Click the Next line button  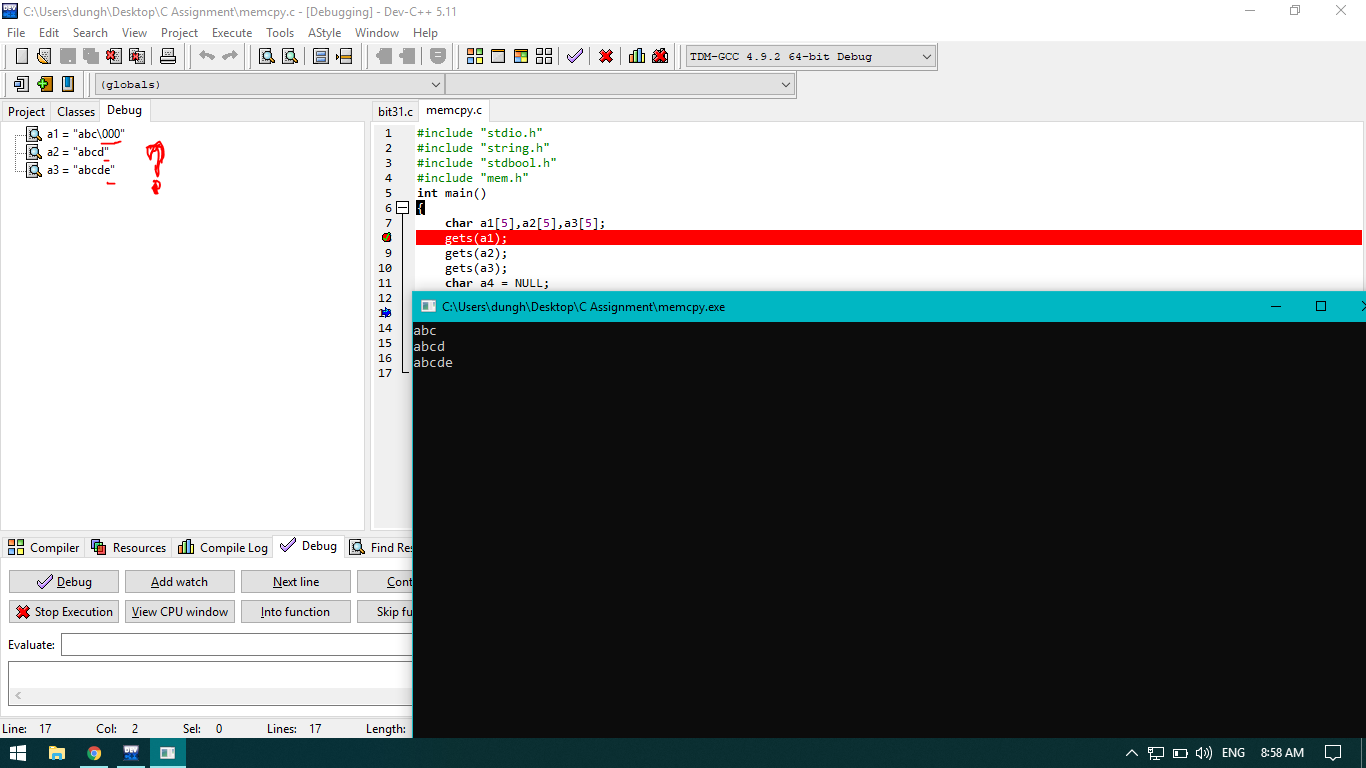(x=296, y=582)
